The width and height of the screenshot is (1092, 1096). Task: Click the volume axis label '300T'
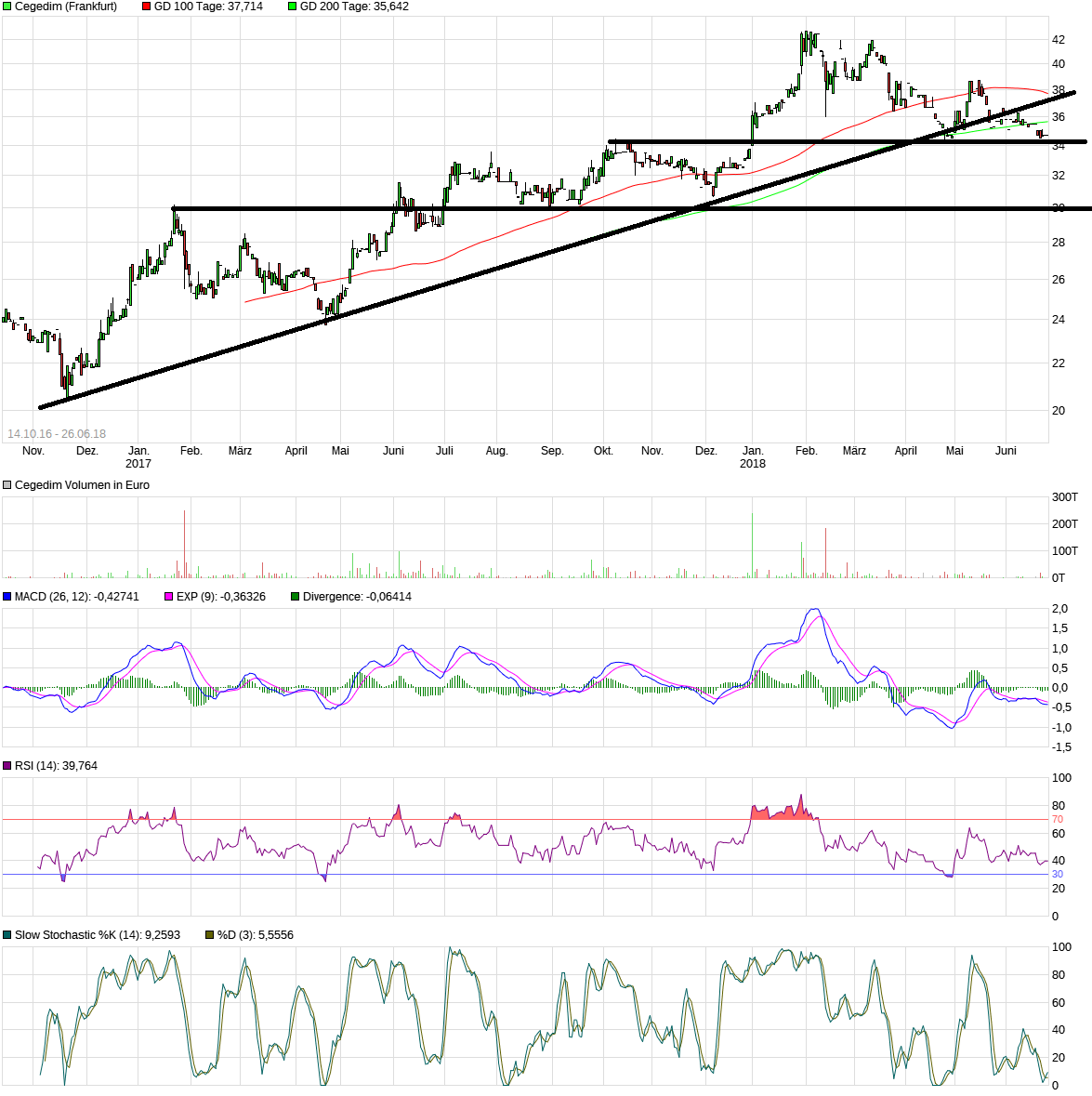click(1065, 497)
